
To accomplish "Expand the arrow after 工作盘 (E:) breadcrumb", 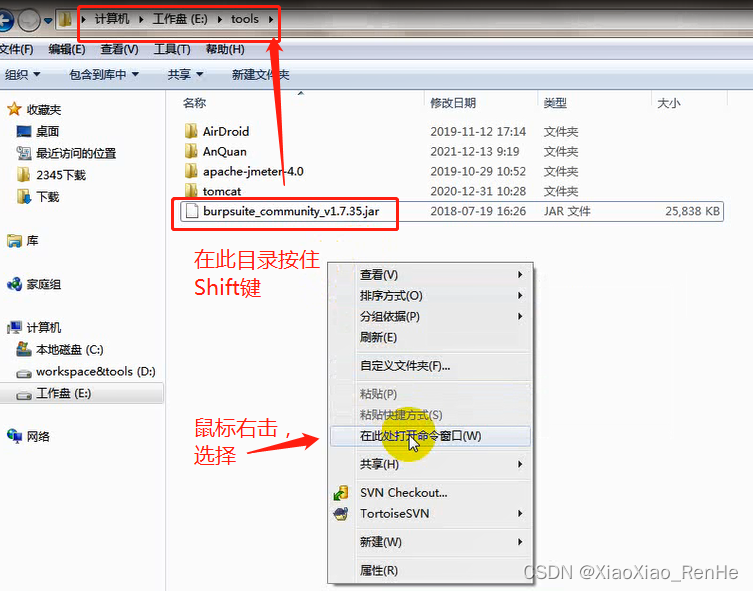I will click(220, 20).
